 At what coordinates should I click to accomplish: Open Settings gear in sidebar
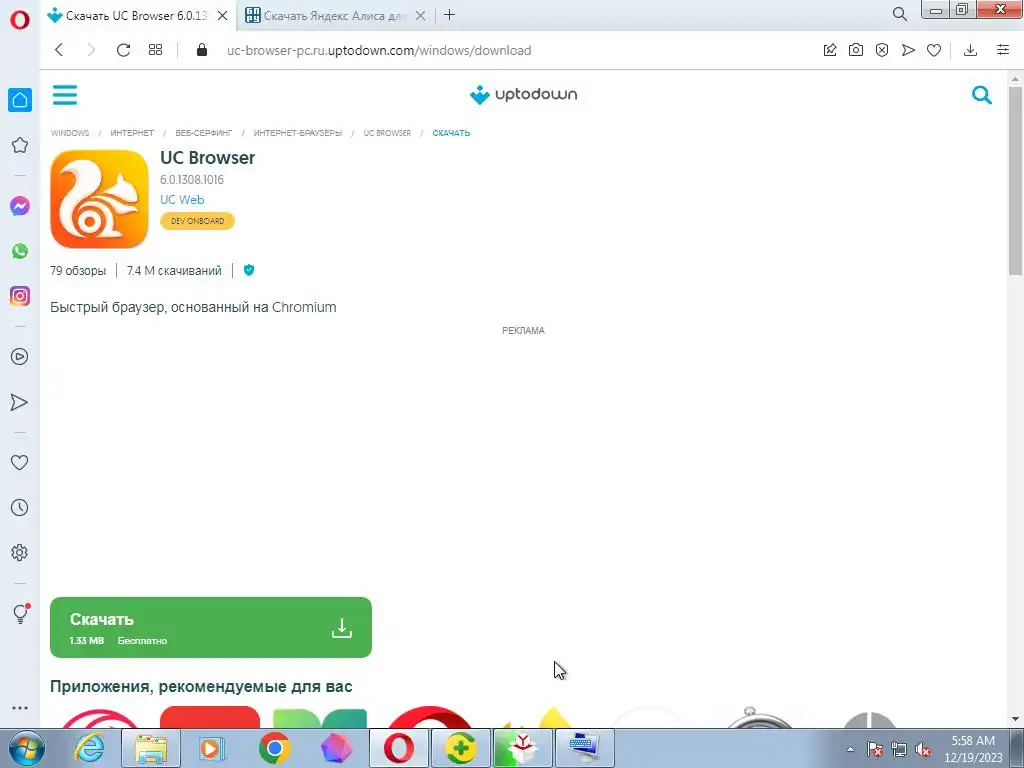click(20, 552)
